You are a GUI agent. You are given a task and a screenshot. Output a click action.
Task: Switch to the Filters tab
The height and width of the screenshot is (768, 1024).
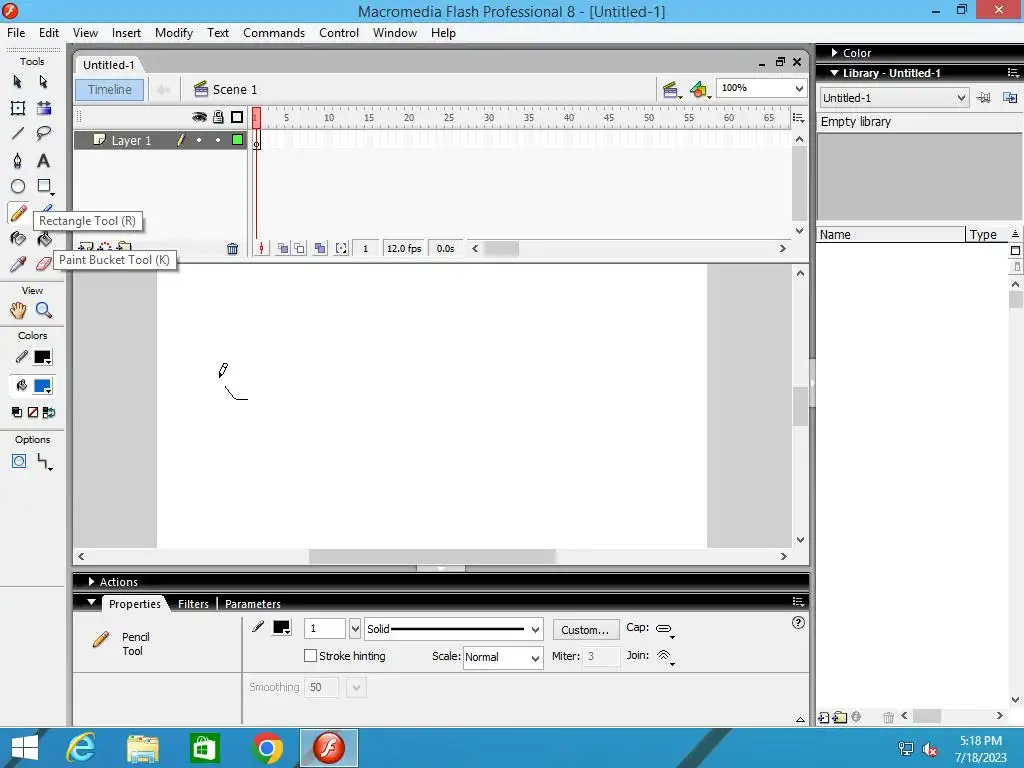(x=193, y=604)
